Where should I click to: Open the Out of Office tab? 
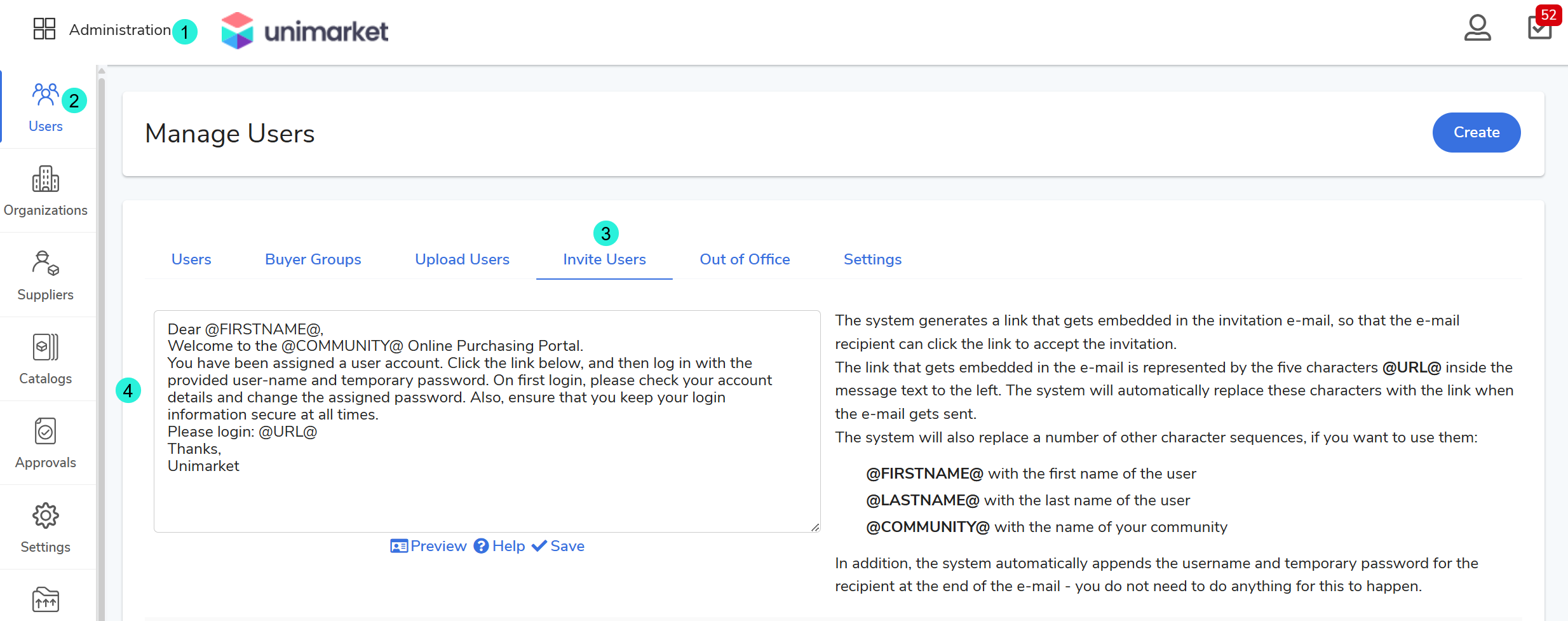coord(745,259)
